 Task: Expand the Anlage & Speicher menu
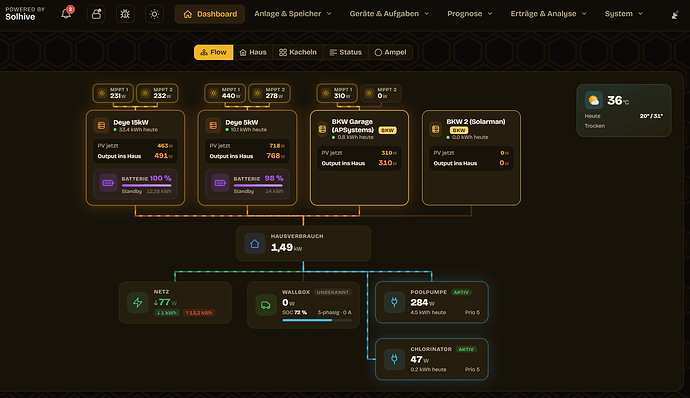(293, 14)
